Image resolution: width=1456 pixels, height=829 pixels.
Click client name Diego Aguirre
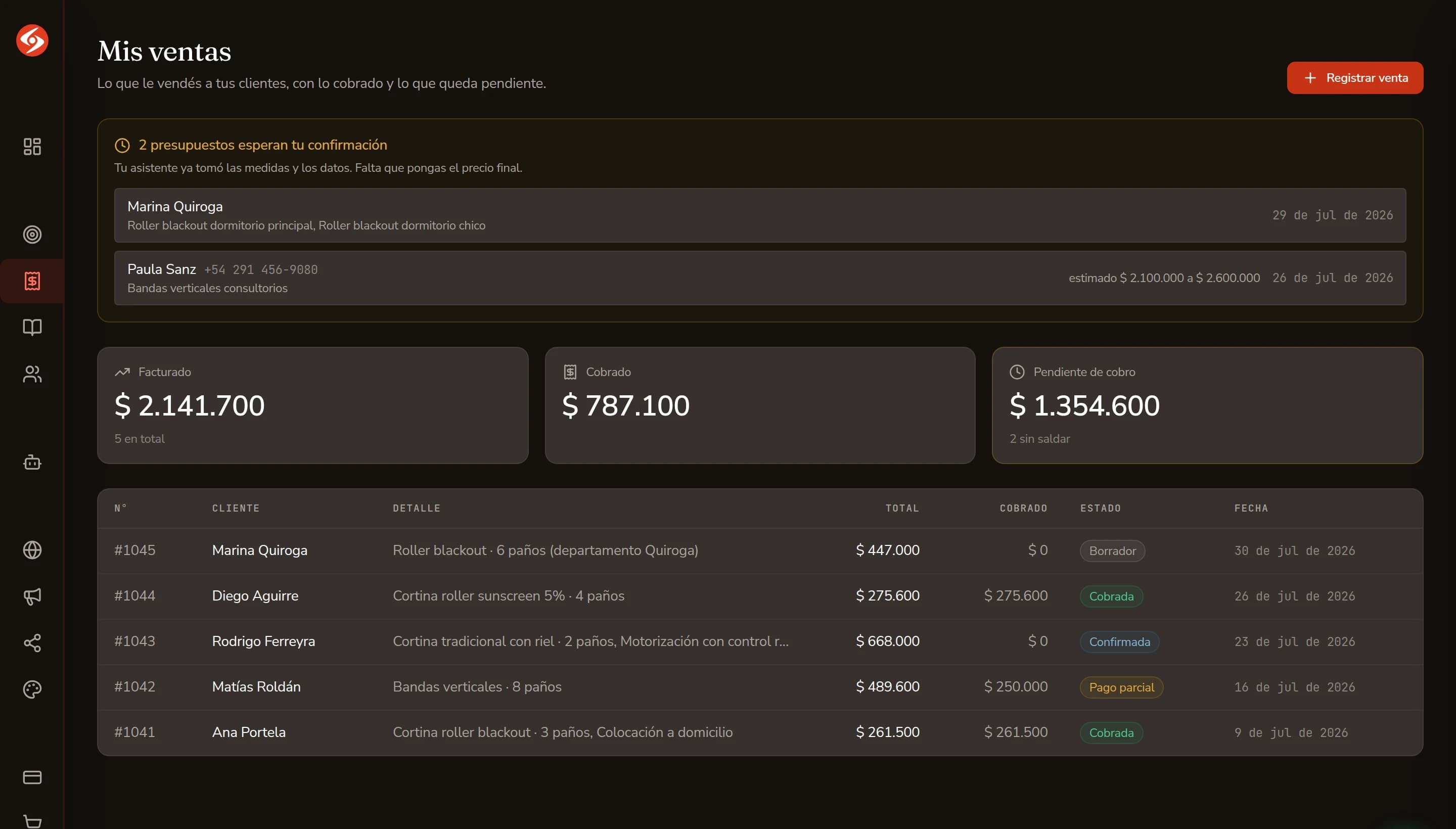click(255, 595)
